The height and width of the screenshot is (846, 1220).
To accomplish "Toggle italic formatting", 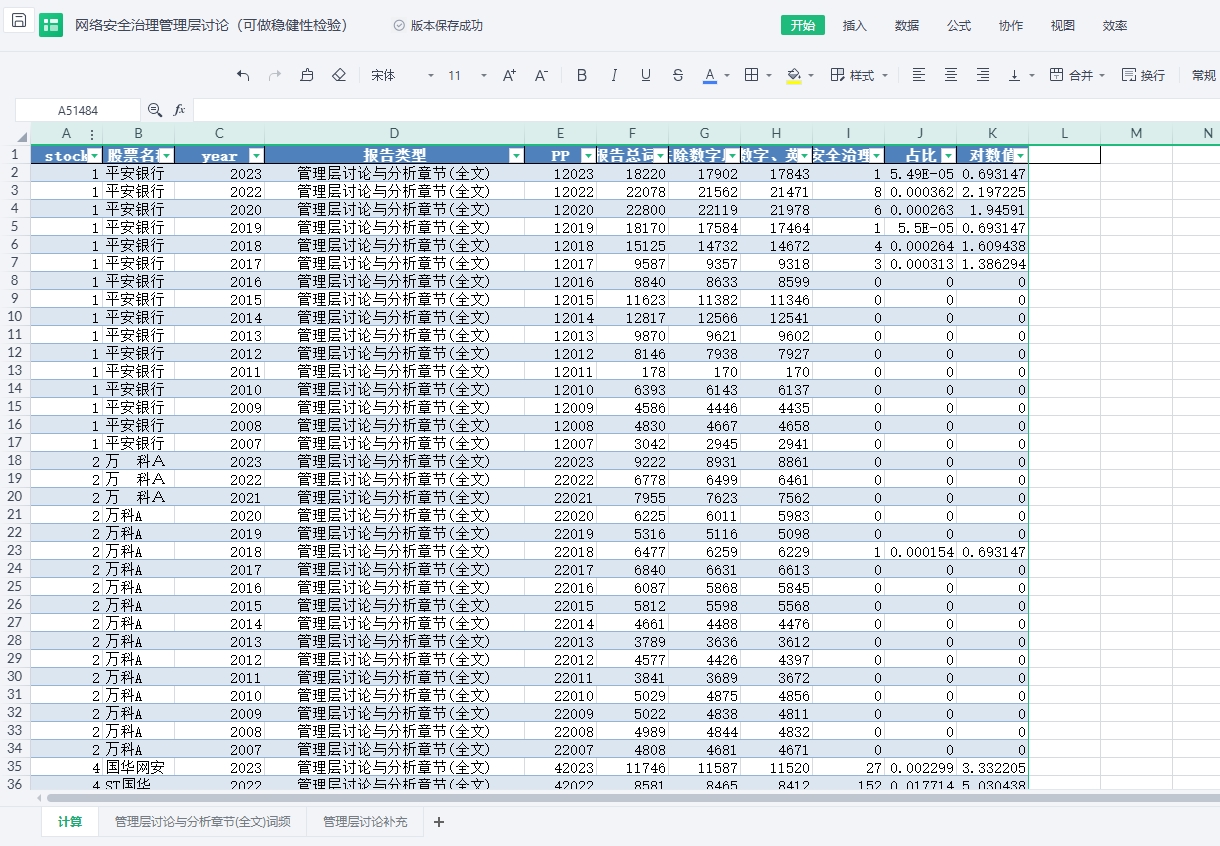I will point(614,75).
